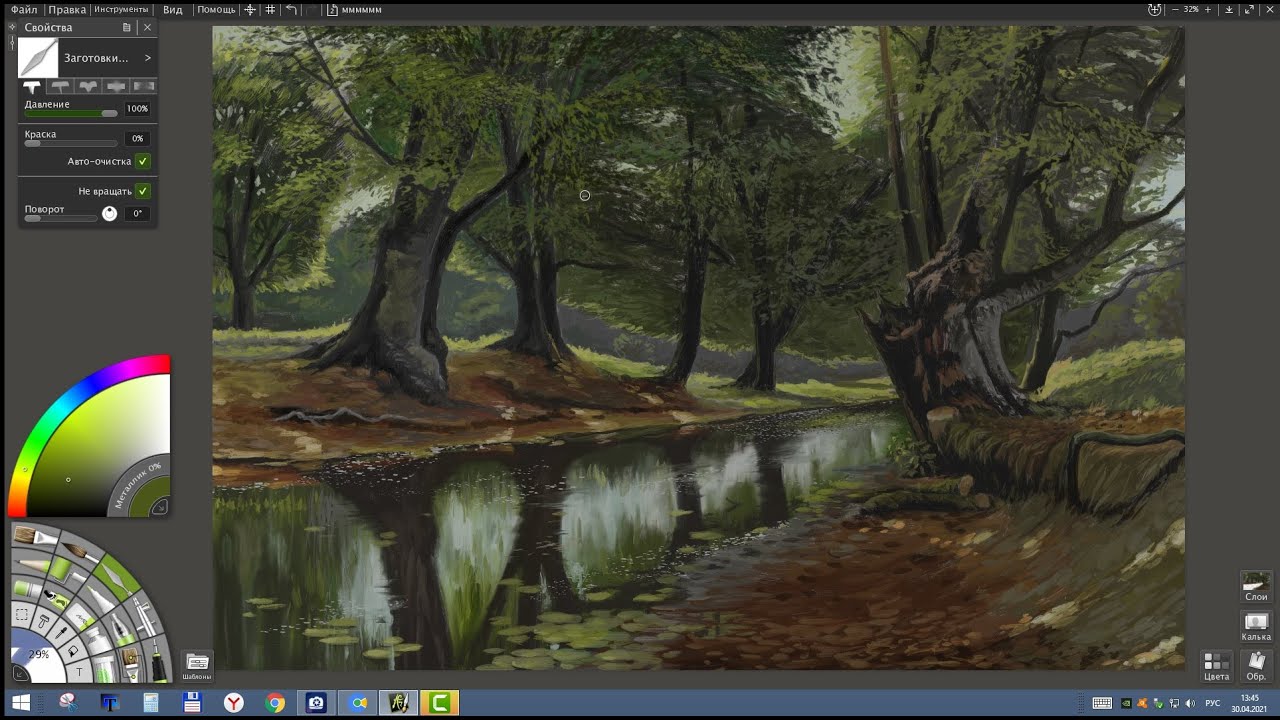
Task: Click the redo arrow icon
Action: 311,10
